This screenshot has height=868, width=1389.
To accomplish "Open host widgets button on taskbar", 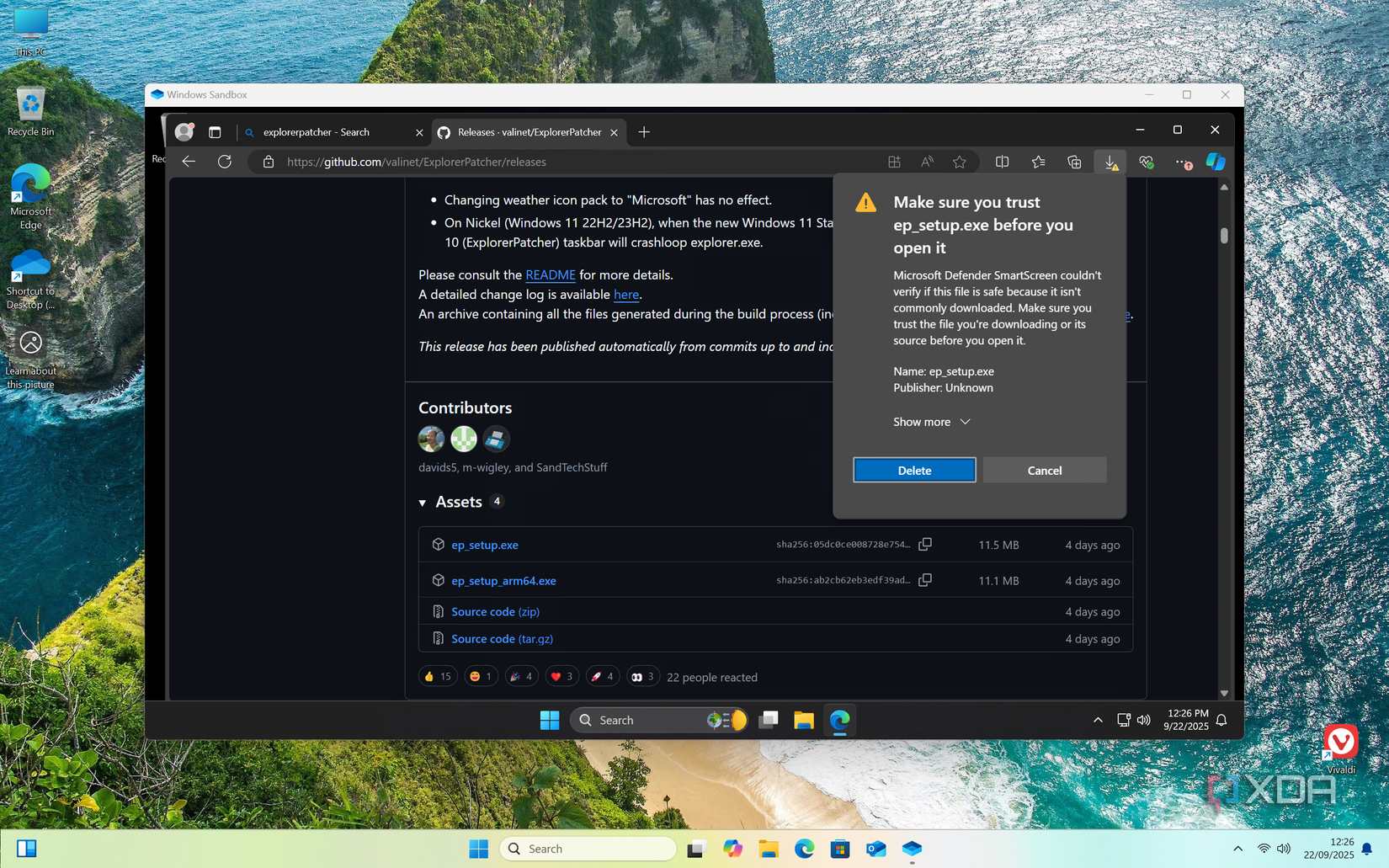I will 27,849.
